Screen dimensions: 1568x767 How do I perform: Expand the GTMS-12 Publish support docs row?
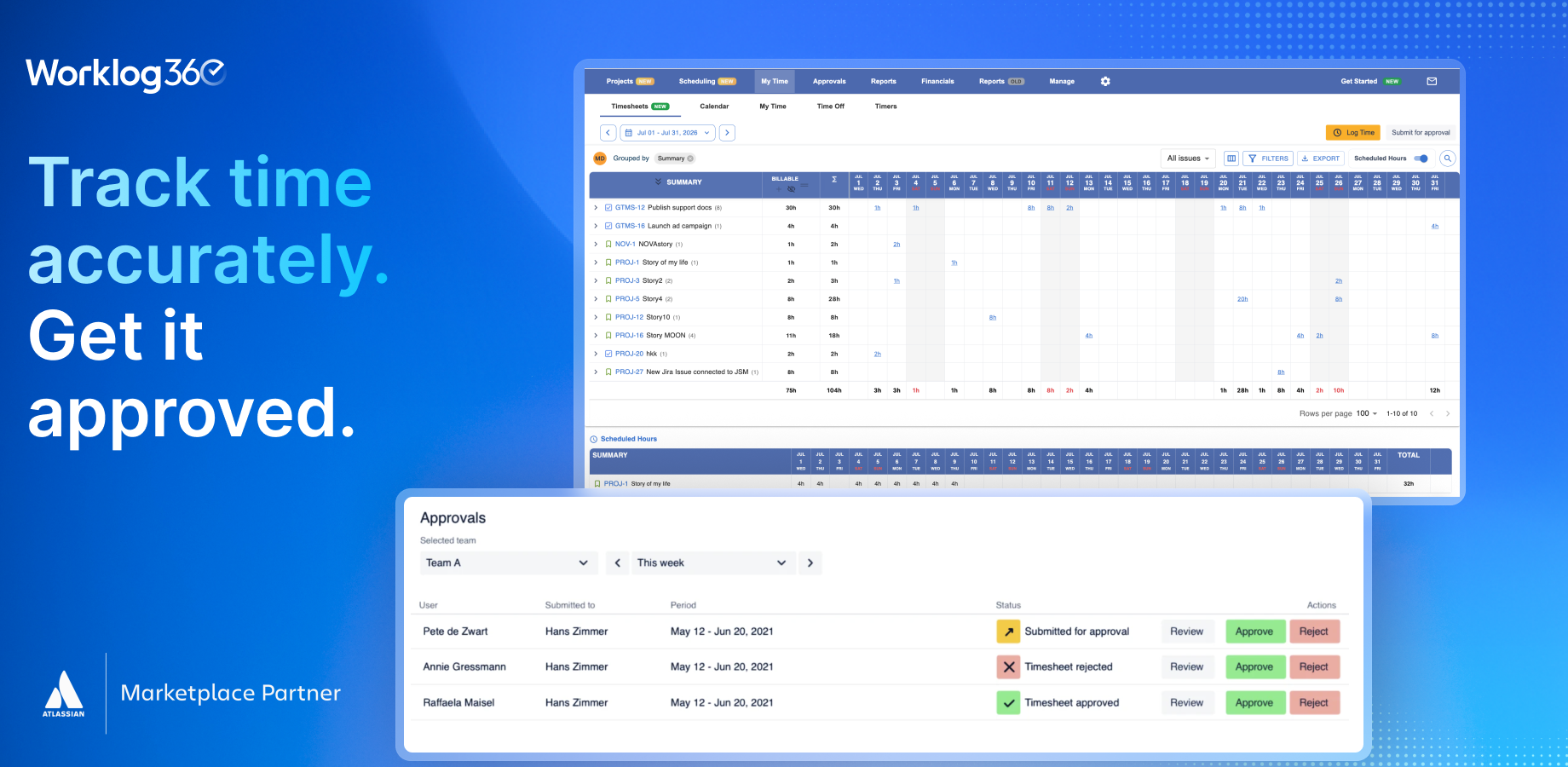coord(596,208)
